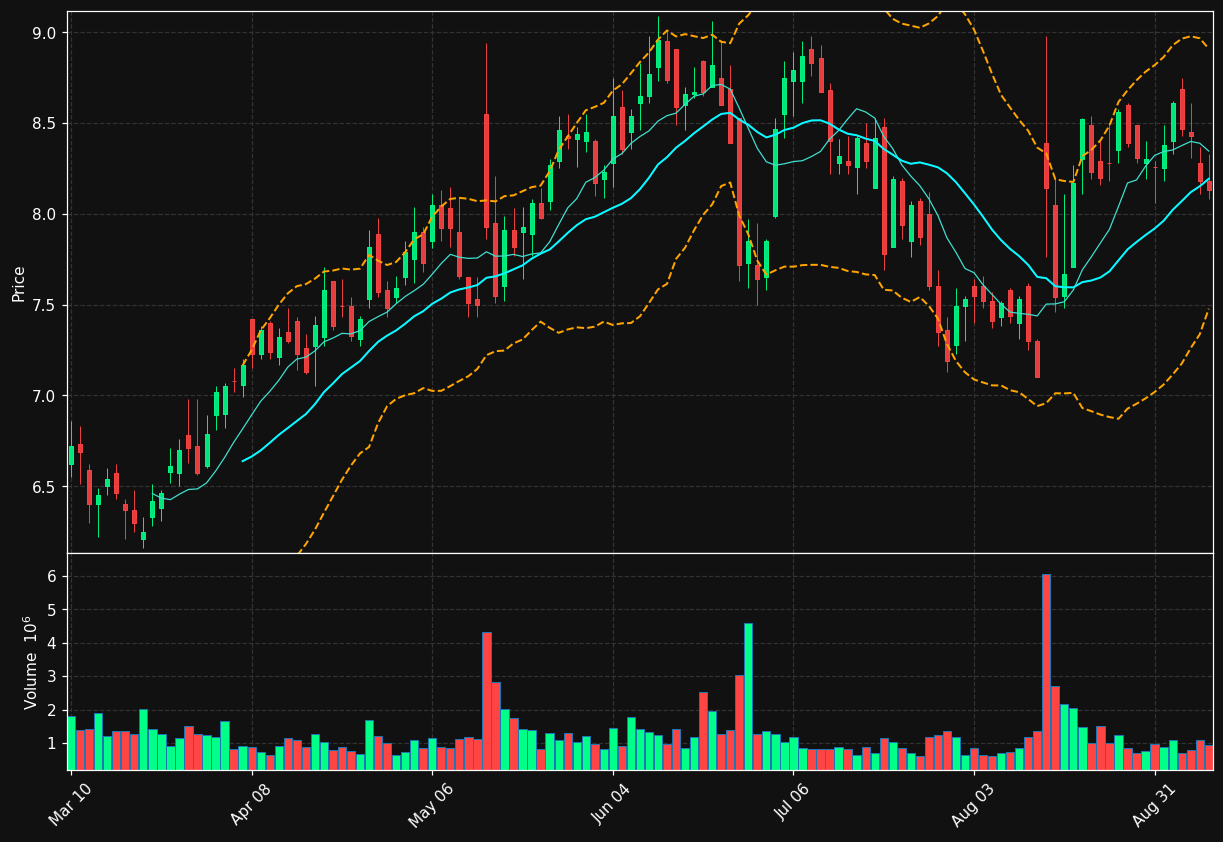The height and width of the screenshot is (842, 1223).
Task: Click the volume axis label 6
Action: pos(52,577)
